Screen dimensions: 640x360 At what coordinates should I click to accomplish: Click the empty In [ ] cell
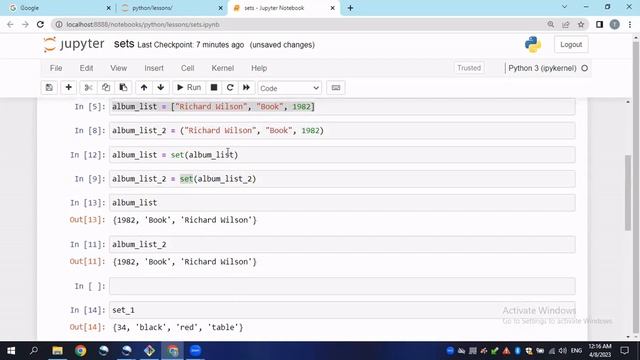click(342, 286)
